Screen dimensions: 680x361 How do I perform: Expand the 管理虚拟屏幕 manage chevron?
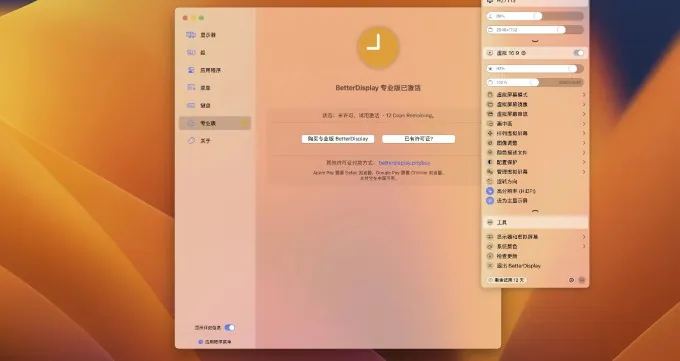(x=584, y=172)
